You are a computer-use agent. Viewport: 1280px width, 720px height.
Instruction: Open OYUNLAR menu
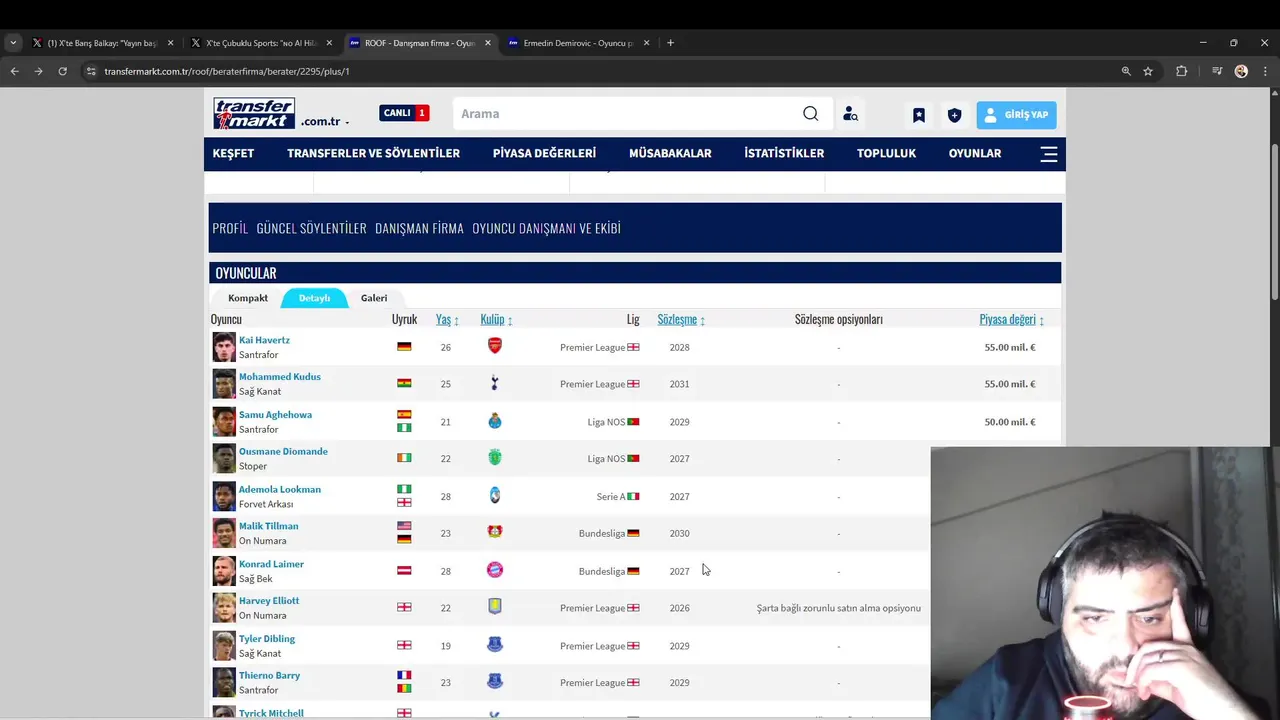(975, 153)
